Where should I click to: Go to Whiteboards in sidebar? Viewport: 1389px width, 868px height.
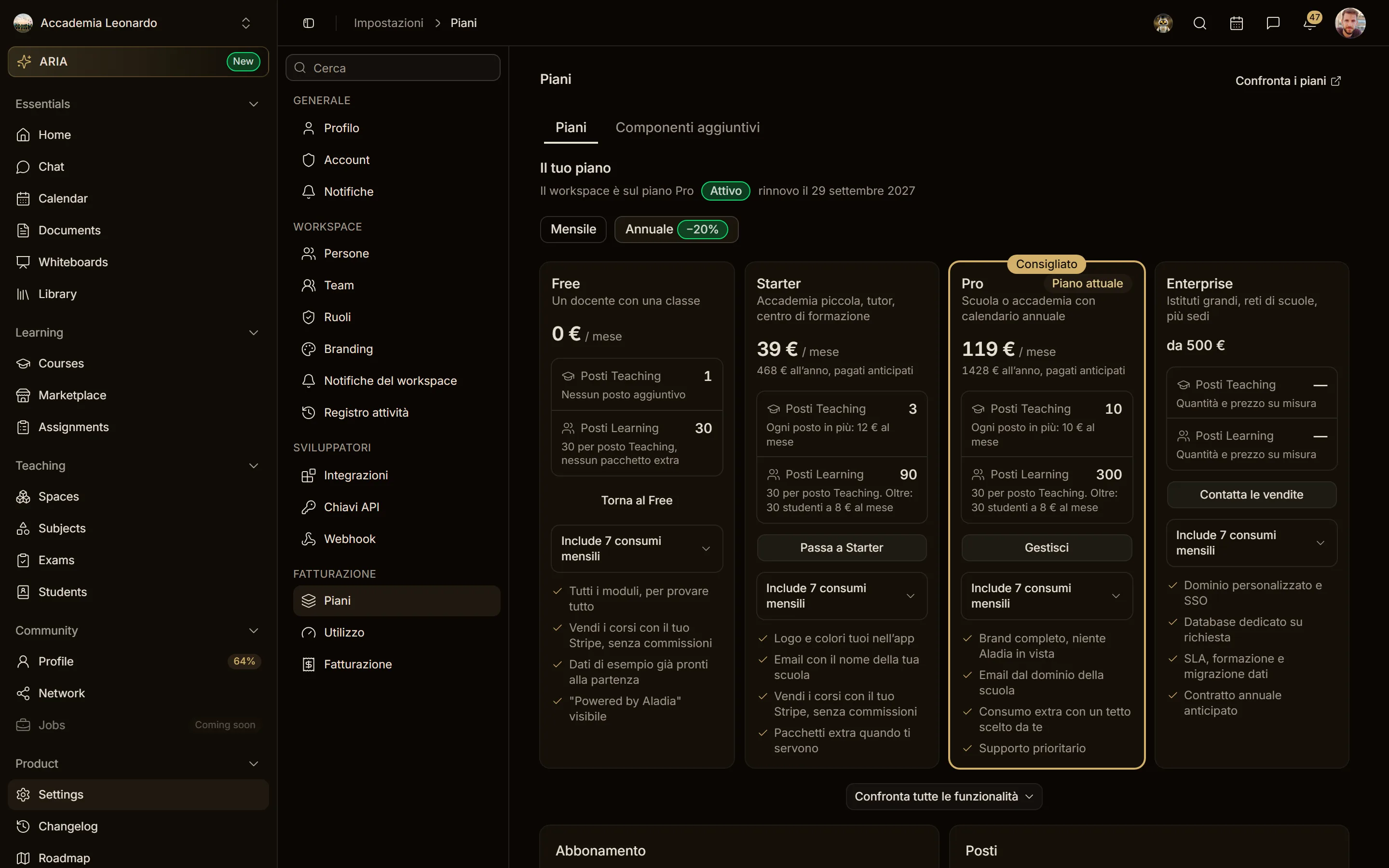138,262
